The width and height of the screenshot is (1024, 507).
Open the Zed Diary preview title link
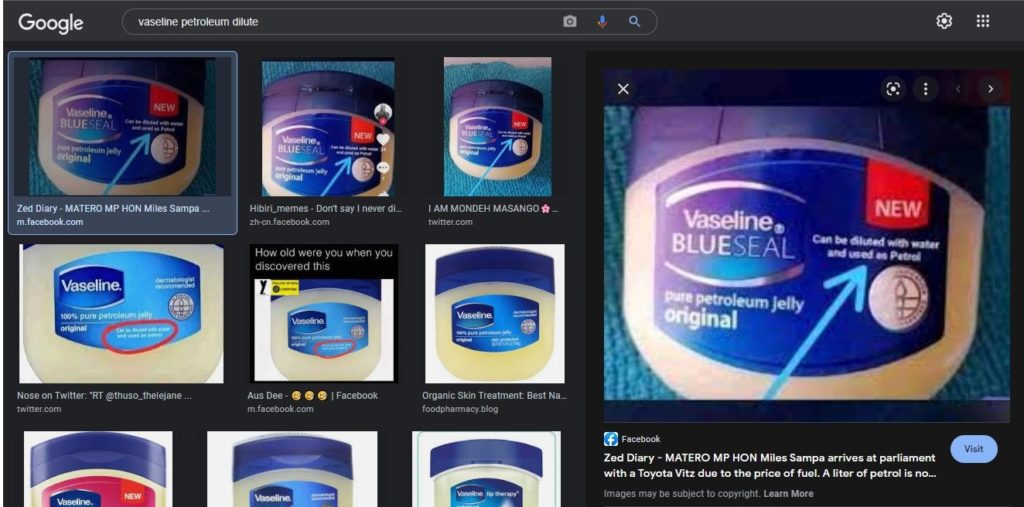(770, 465)
